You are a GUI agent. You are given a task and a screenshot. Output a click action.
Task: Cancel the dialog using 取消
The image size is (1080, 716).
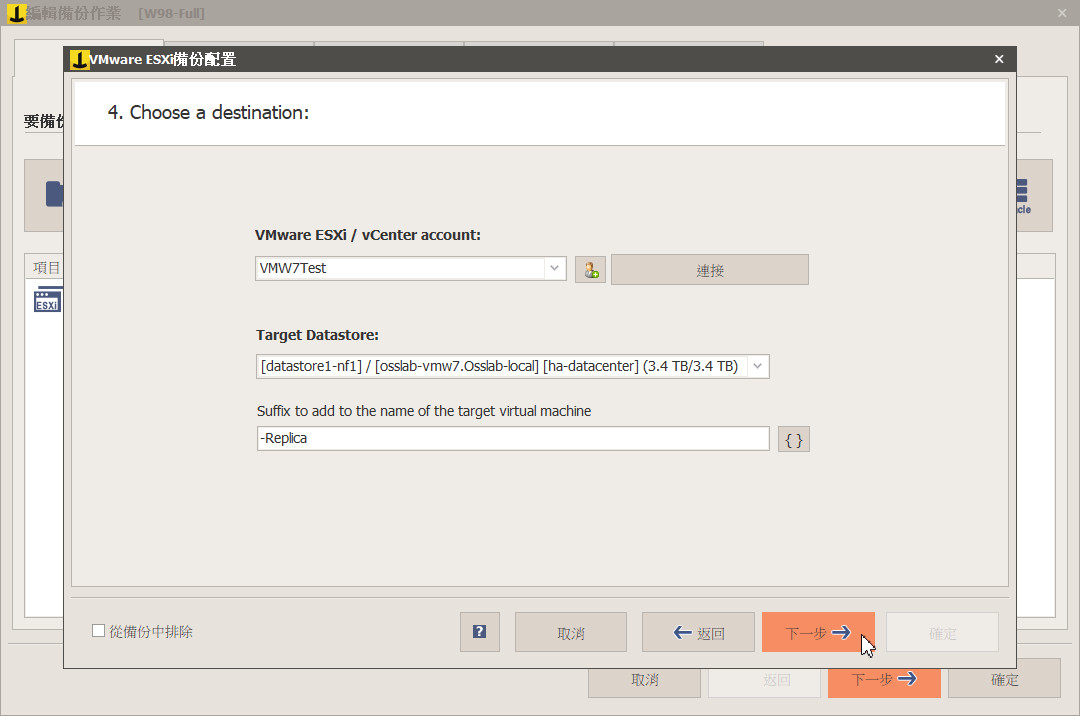(x=570, y=632)
